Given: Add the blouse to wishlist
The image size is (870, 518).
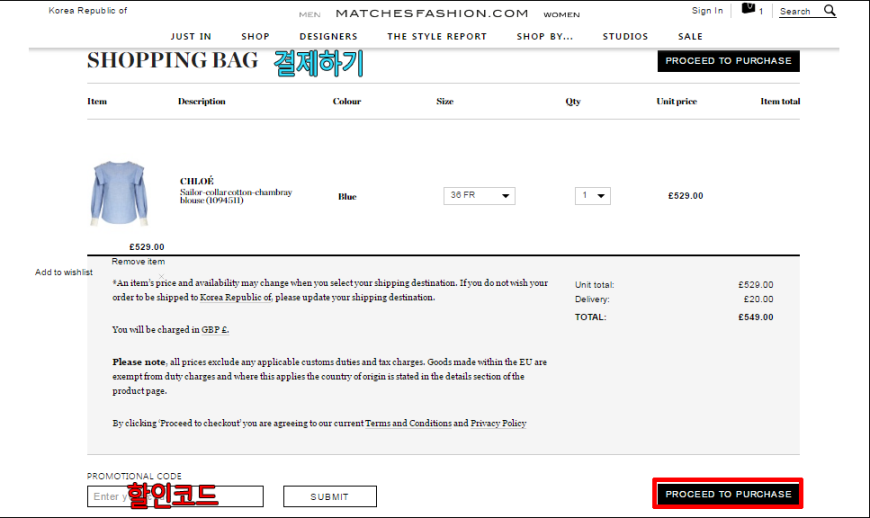Looking at the screenshot, I should point(64,272).
